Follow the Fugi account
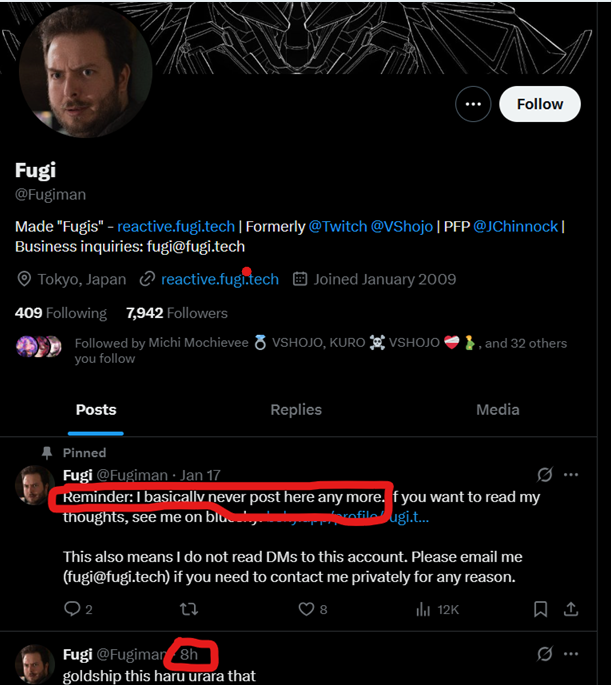 pyautogui.click(x=539, y=104)
